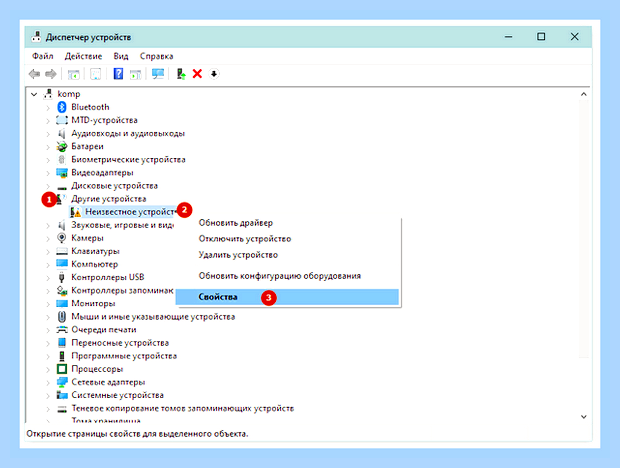This screenshot has height=468, width=620.
Task: Collapse the komp root node
Action: click(x=34, y=94)
